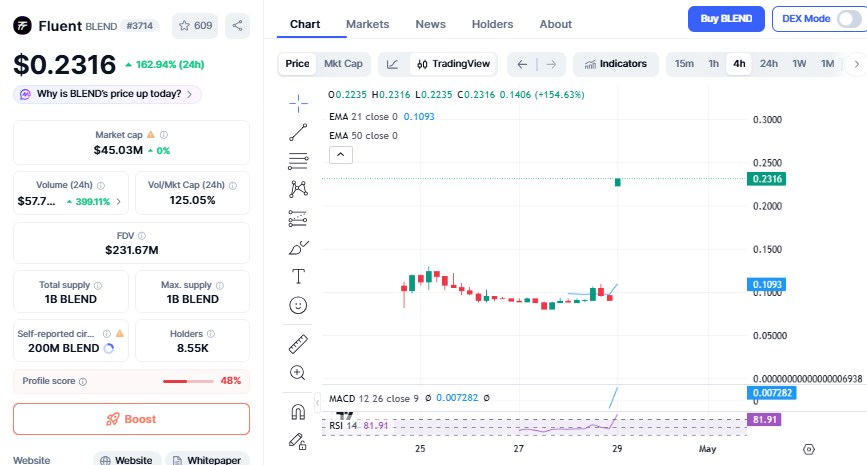Screen dimensions: 867x465
Task: Collapse the EMA indicator legend
Action: click(x=340, y=154)
